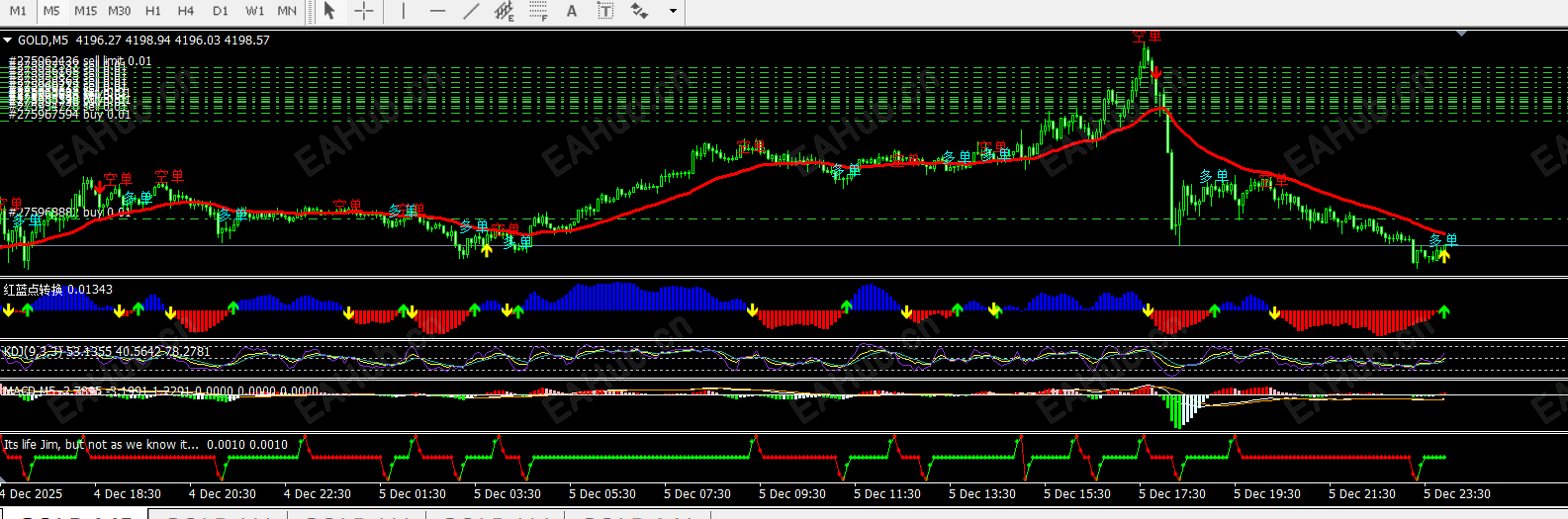
Task: Click order label '#275962436 sell limit 0.01'
Action: click(80, 61)
